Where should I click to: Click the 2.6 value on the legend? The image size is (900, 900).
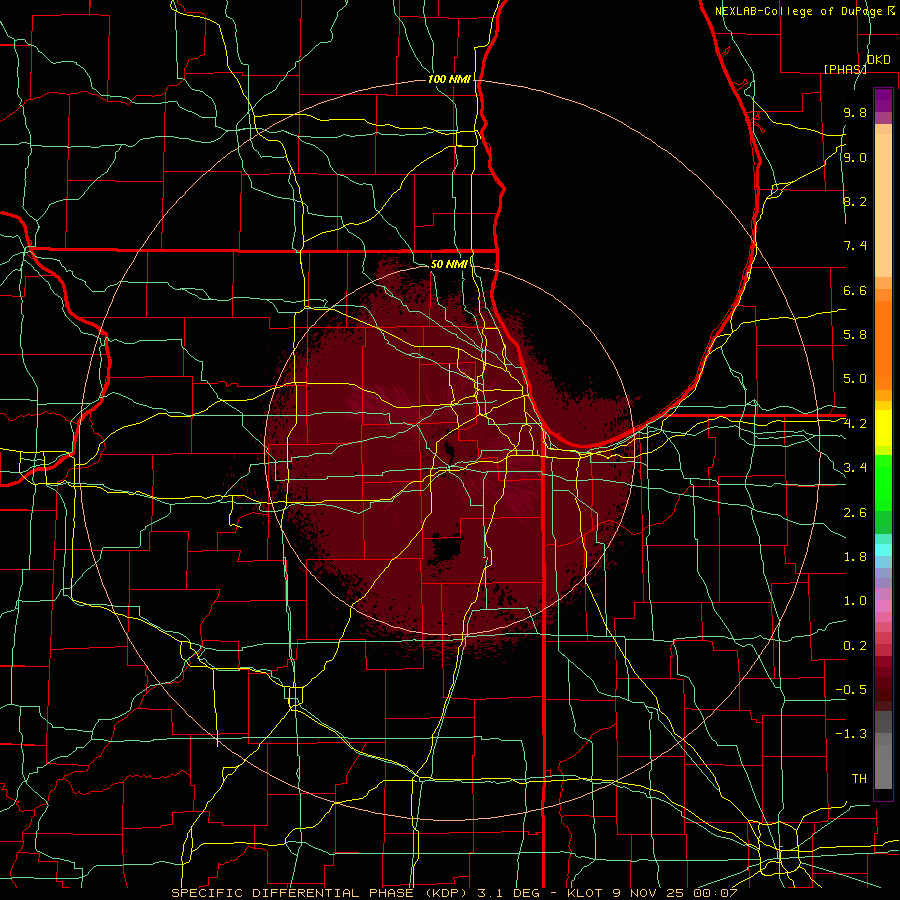point(855,513)
